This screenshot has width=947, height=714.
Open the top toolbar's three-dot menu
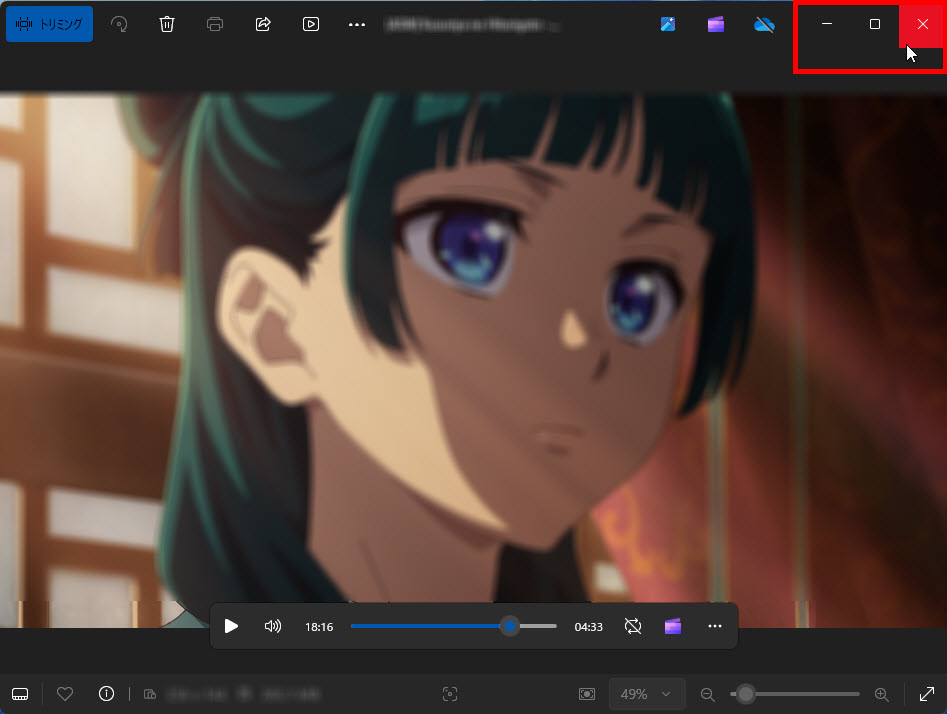(357, 24)
